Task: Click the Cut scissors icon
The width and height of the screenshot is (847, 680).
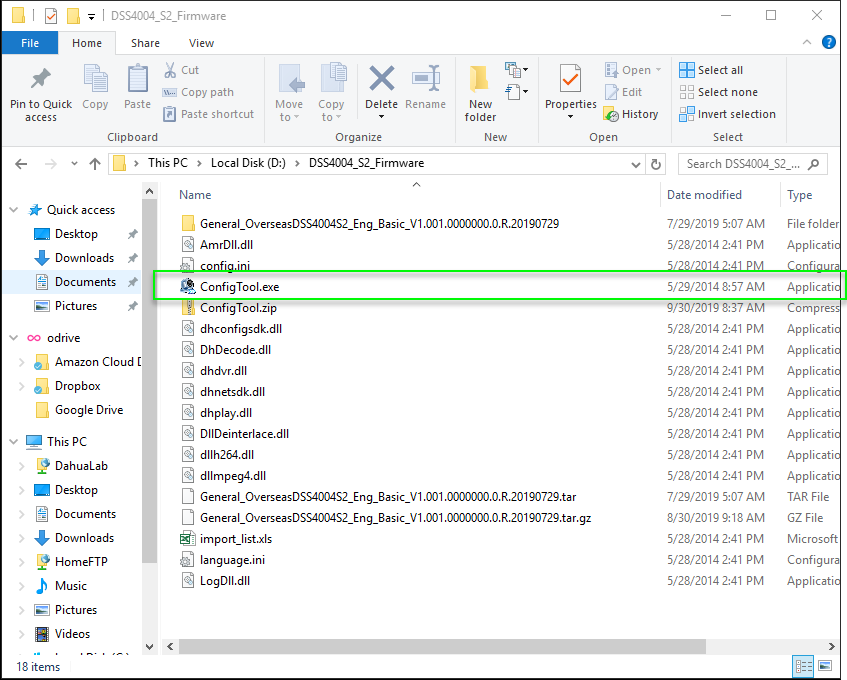Action: tap(170, 70)
